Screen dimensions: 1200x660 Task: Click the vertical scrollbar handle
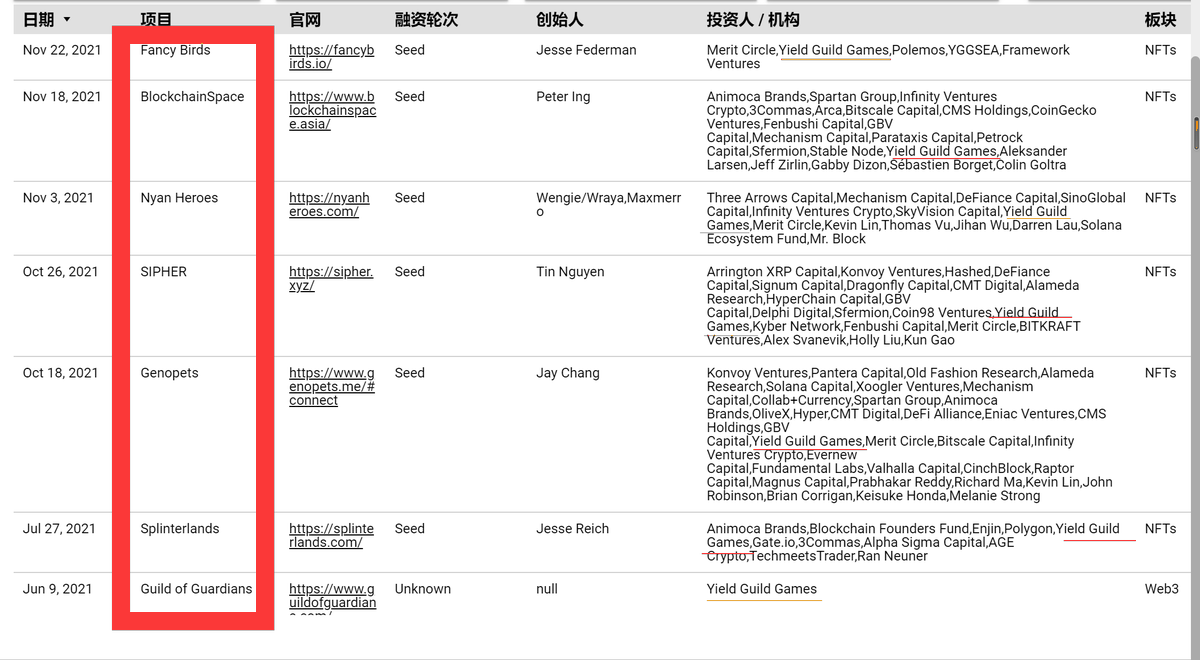(1193, 131)
